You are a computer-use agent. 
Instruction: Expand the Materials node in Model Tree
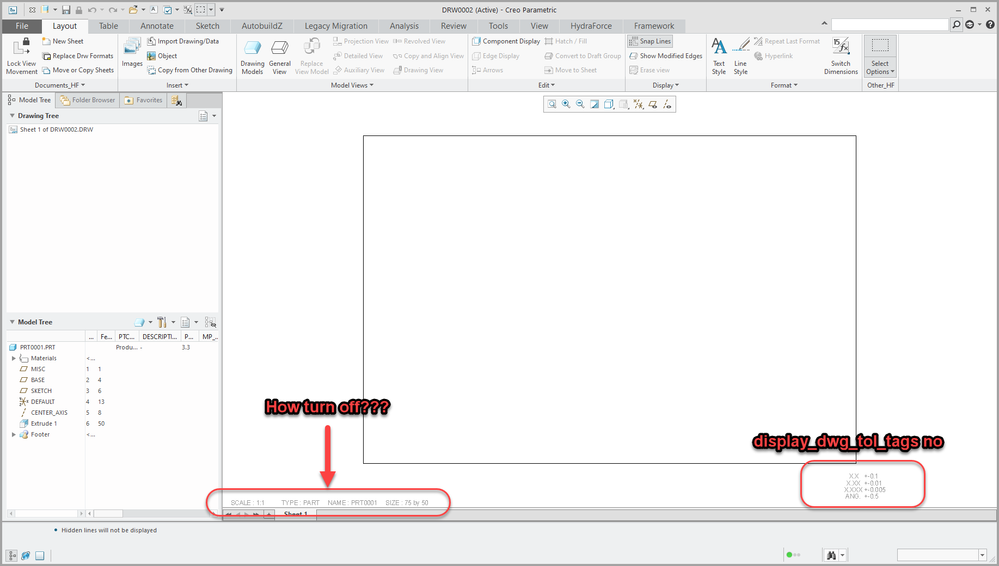(14, 358)
